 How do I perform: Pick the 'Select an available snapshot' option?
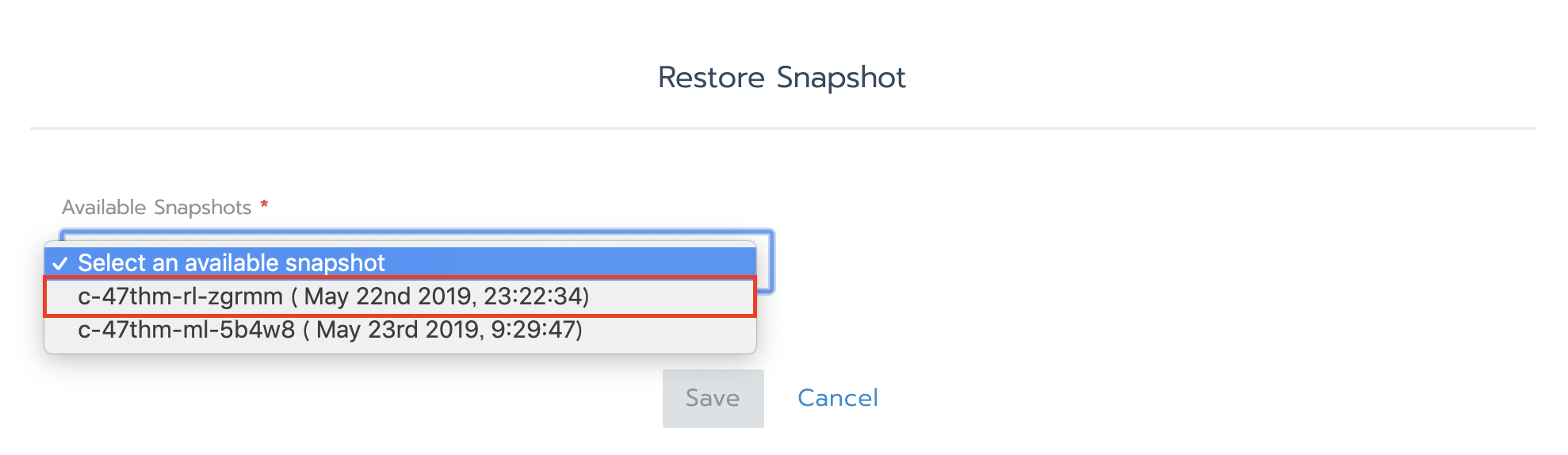point(231,263)
